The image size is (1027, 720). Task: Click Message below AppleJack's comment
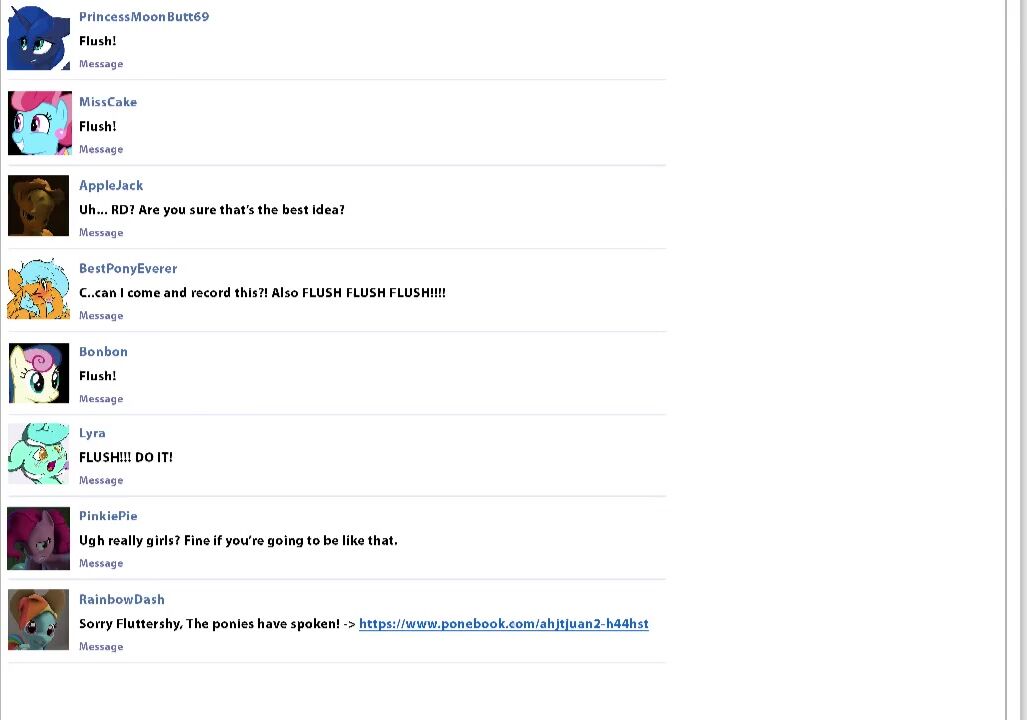click(x=101, y=233)
